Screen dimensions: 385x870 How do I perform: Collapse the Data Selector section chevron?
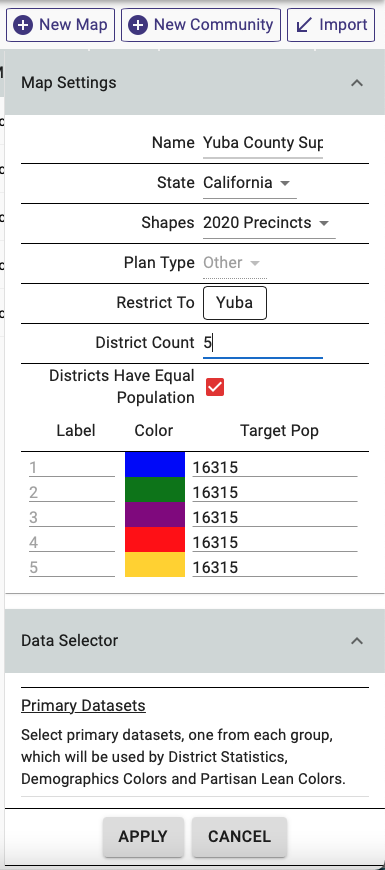pyautogui.click(x=357, y=641)
